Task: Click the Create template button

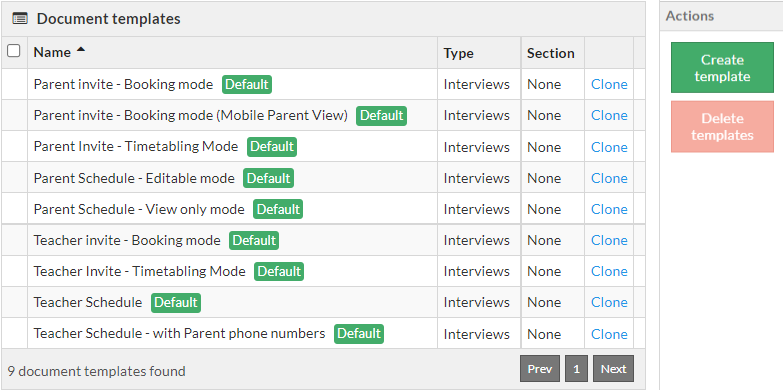Action: [x=722, y=68]
